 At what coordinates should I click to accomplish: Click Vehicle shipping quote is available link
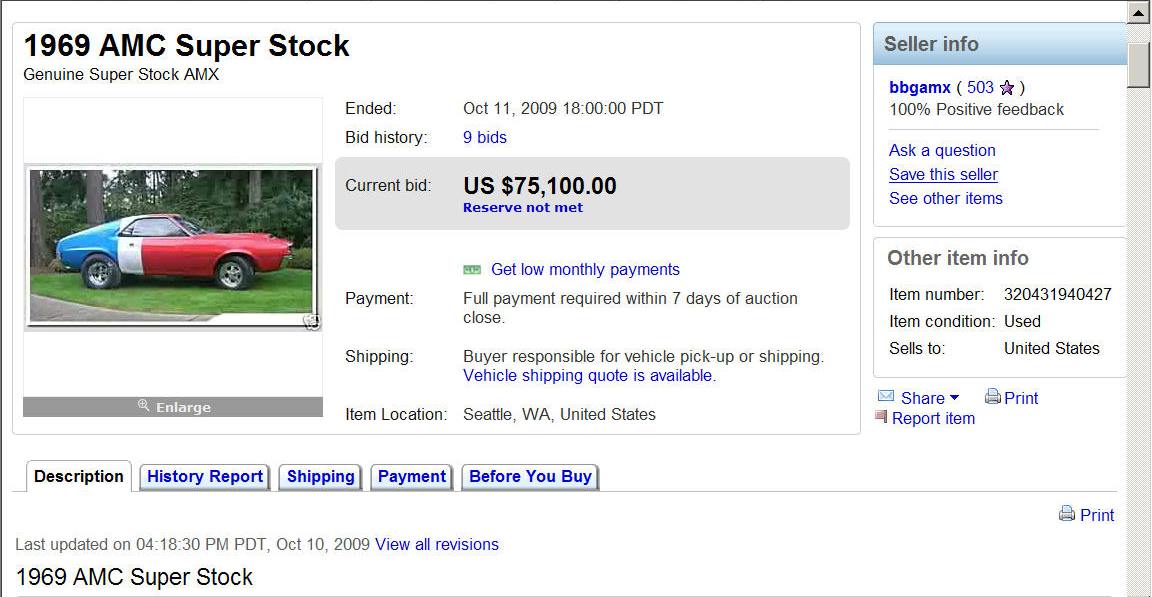point(589,375)
